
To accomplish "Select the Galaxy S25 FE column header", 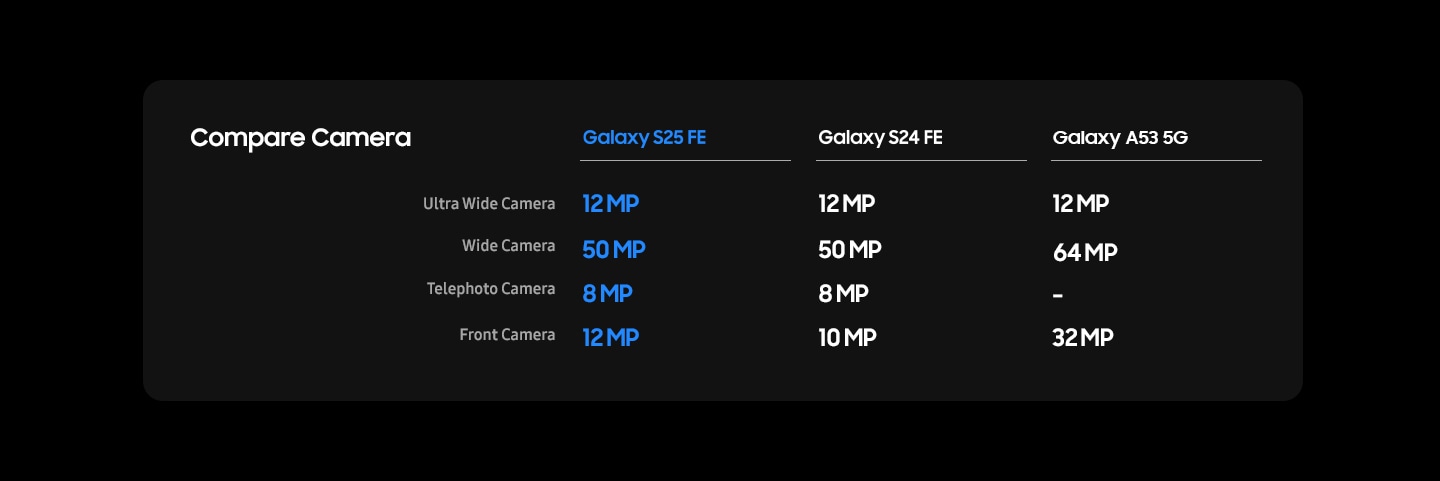I will [x=644, y=138].
